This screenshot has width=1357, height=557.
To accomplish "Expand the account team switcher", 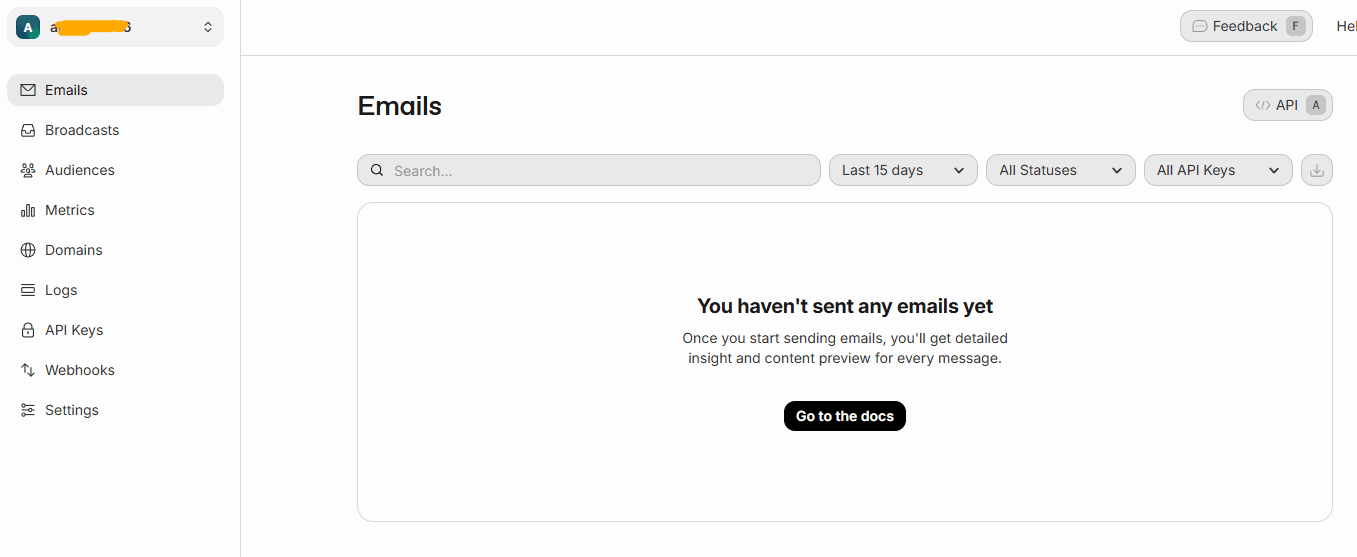I will click(115, 27).
